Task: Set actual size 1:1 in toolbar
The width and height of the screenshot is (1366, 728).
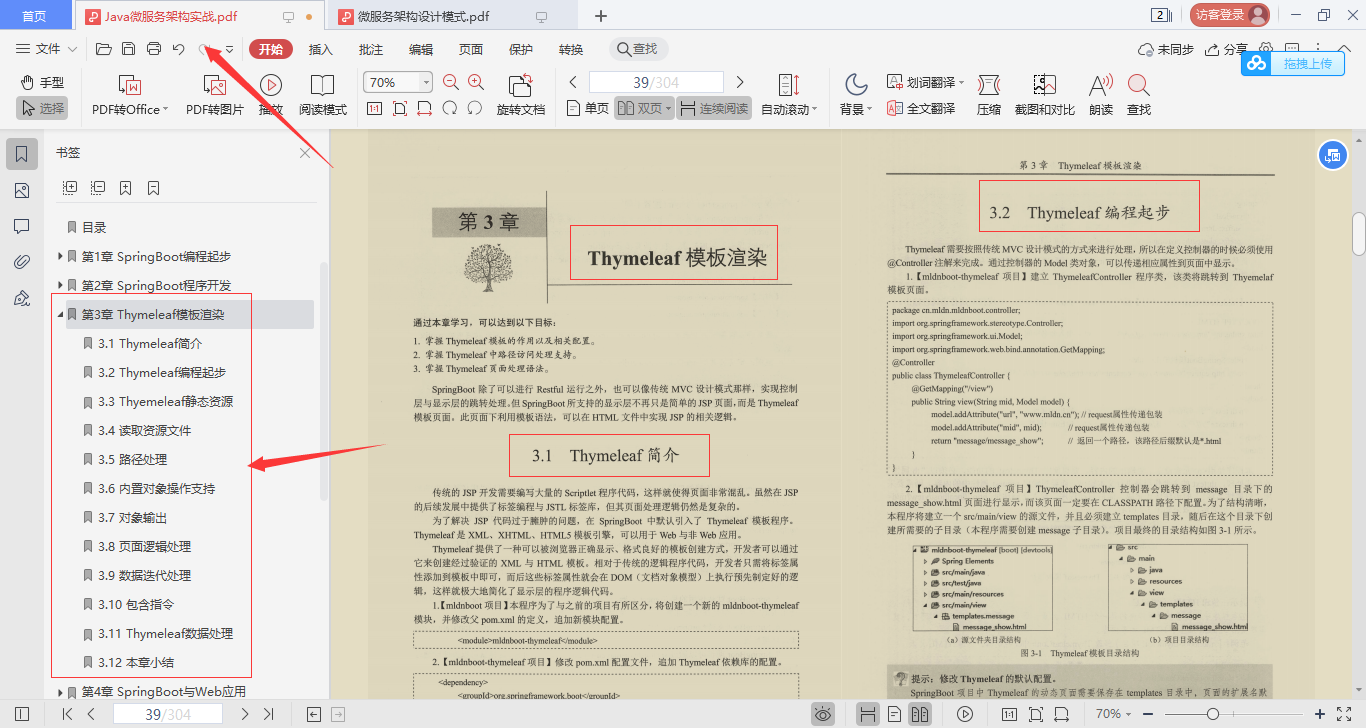Action: 375,109
